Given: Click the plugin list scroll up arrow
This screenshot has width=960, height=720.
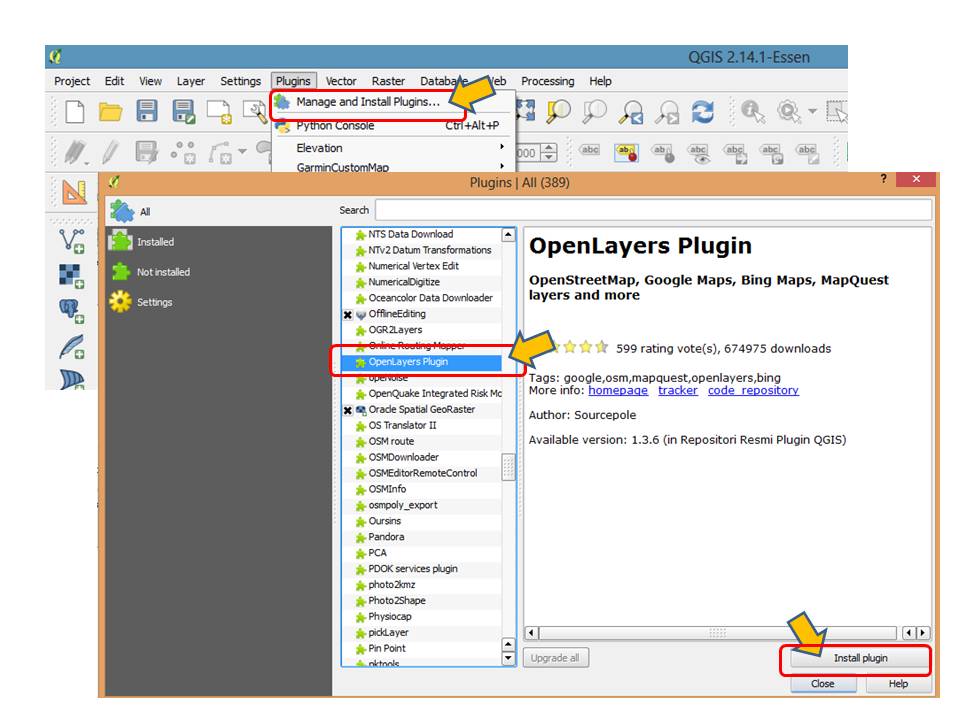Looking at the screenshot, I should tap(508, 234).
